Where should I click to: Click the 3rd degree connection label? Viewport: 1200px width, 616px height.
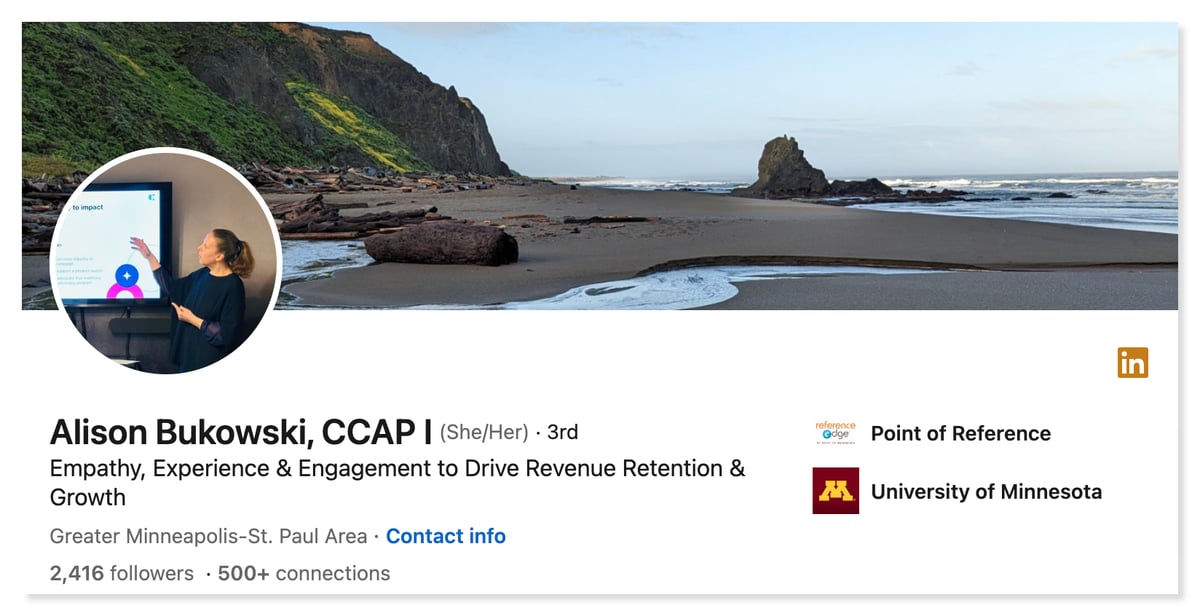(563, 432)
